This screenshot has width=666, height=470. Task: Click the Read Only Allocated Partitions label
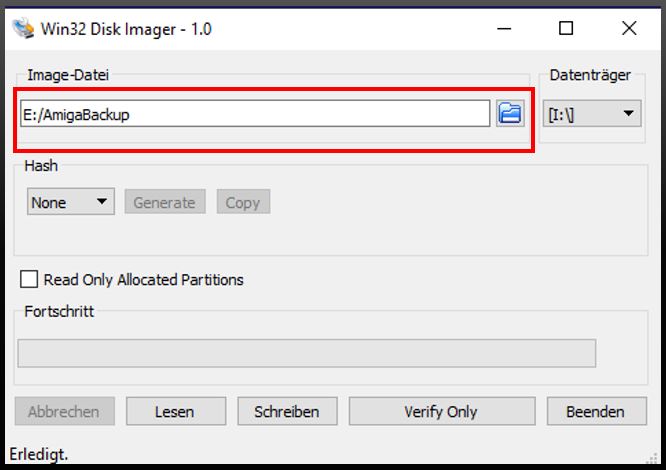(143, 280)
